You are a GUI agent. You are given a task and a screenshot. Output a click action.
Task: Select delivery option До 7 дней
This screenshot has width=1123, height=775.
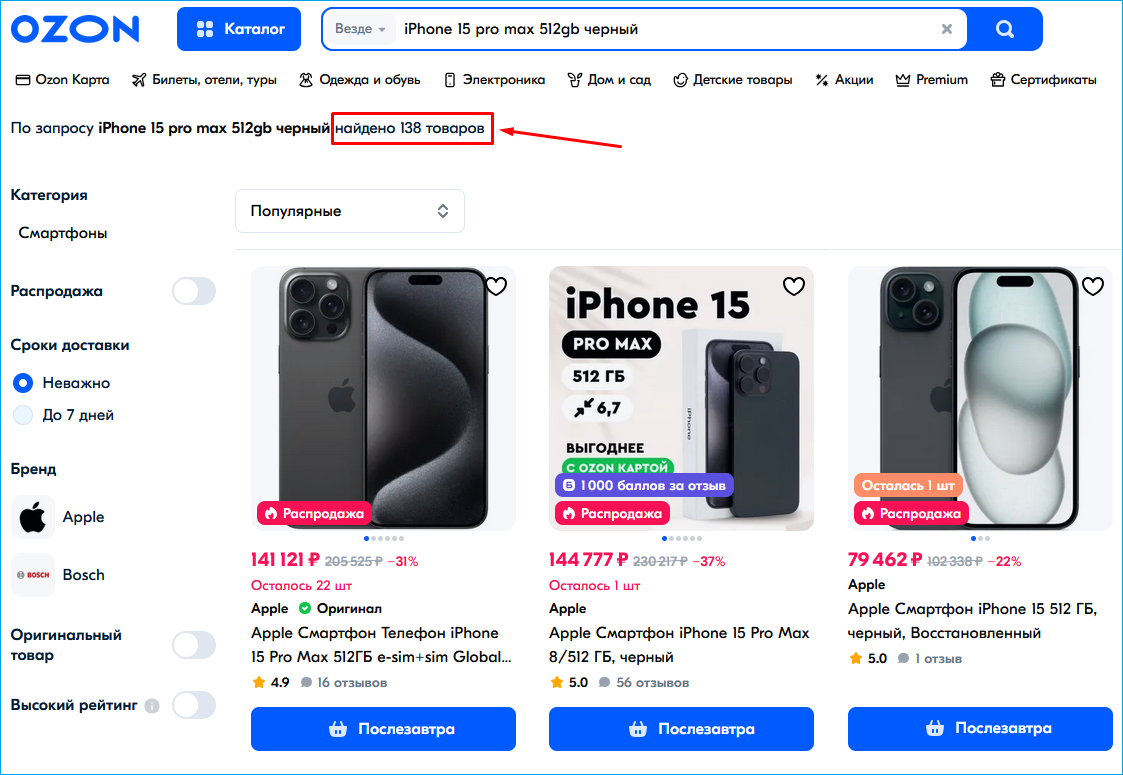[x=23, y=415]
